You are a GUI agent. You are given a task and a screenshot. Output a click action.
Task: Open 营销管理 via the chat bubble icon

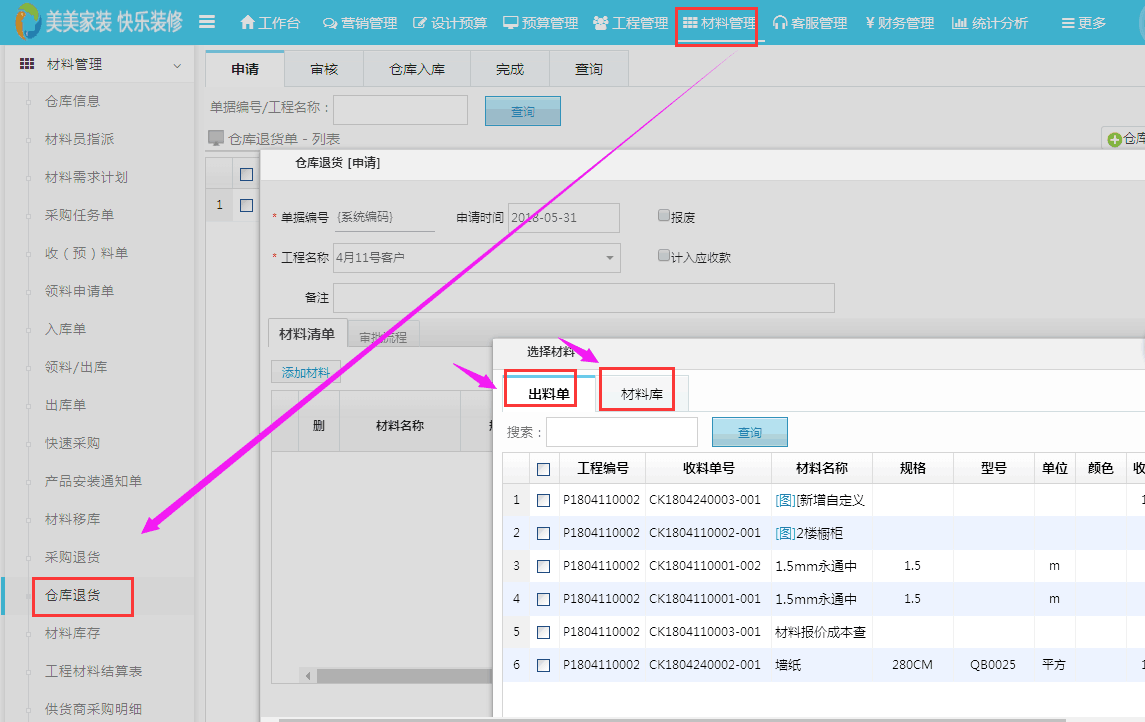330,21
